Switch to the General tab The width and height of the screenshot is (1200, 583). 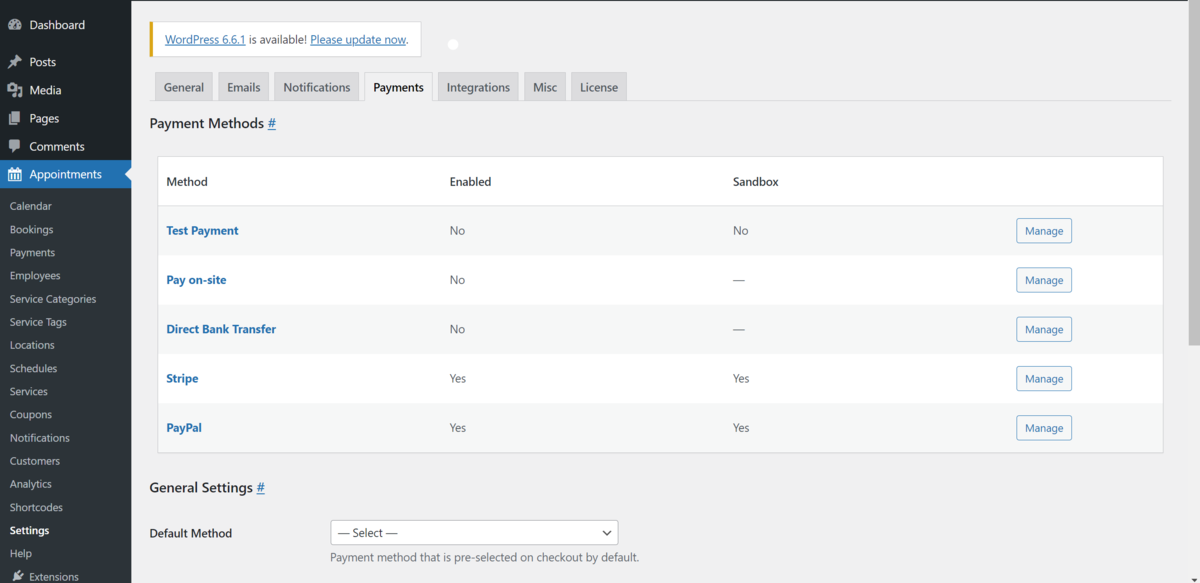pyautogui.click(x=184, y=87)
